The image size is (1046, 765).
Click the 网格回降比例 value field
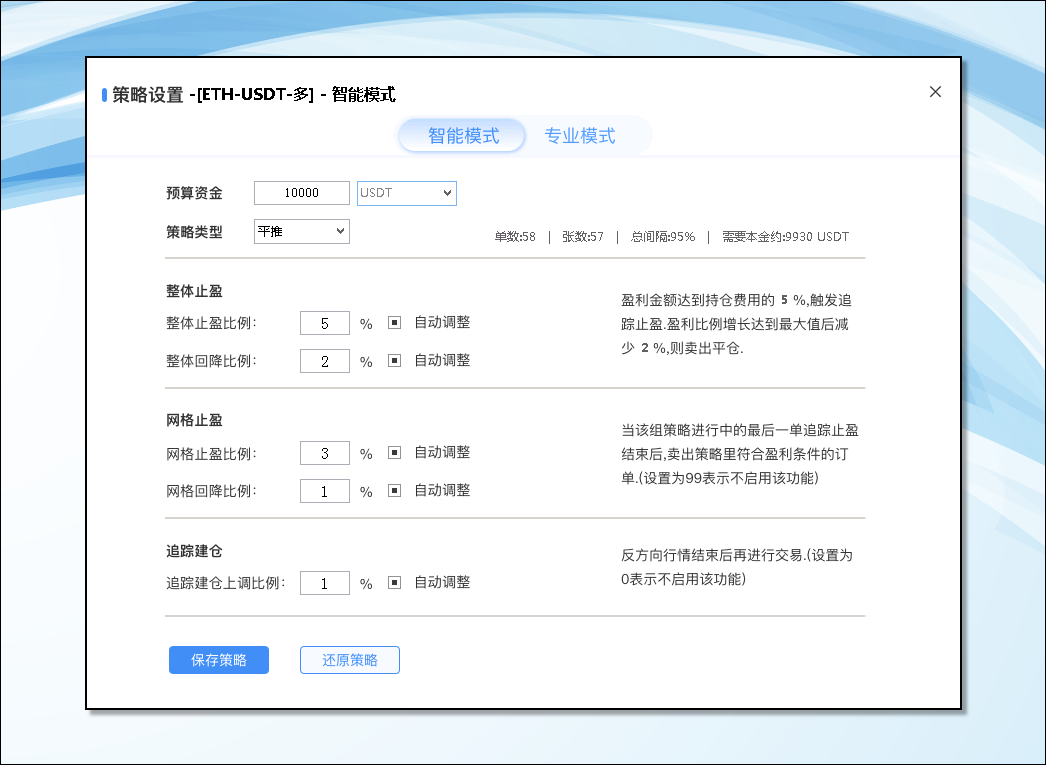[x=325, y=491]
